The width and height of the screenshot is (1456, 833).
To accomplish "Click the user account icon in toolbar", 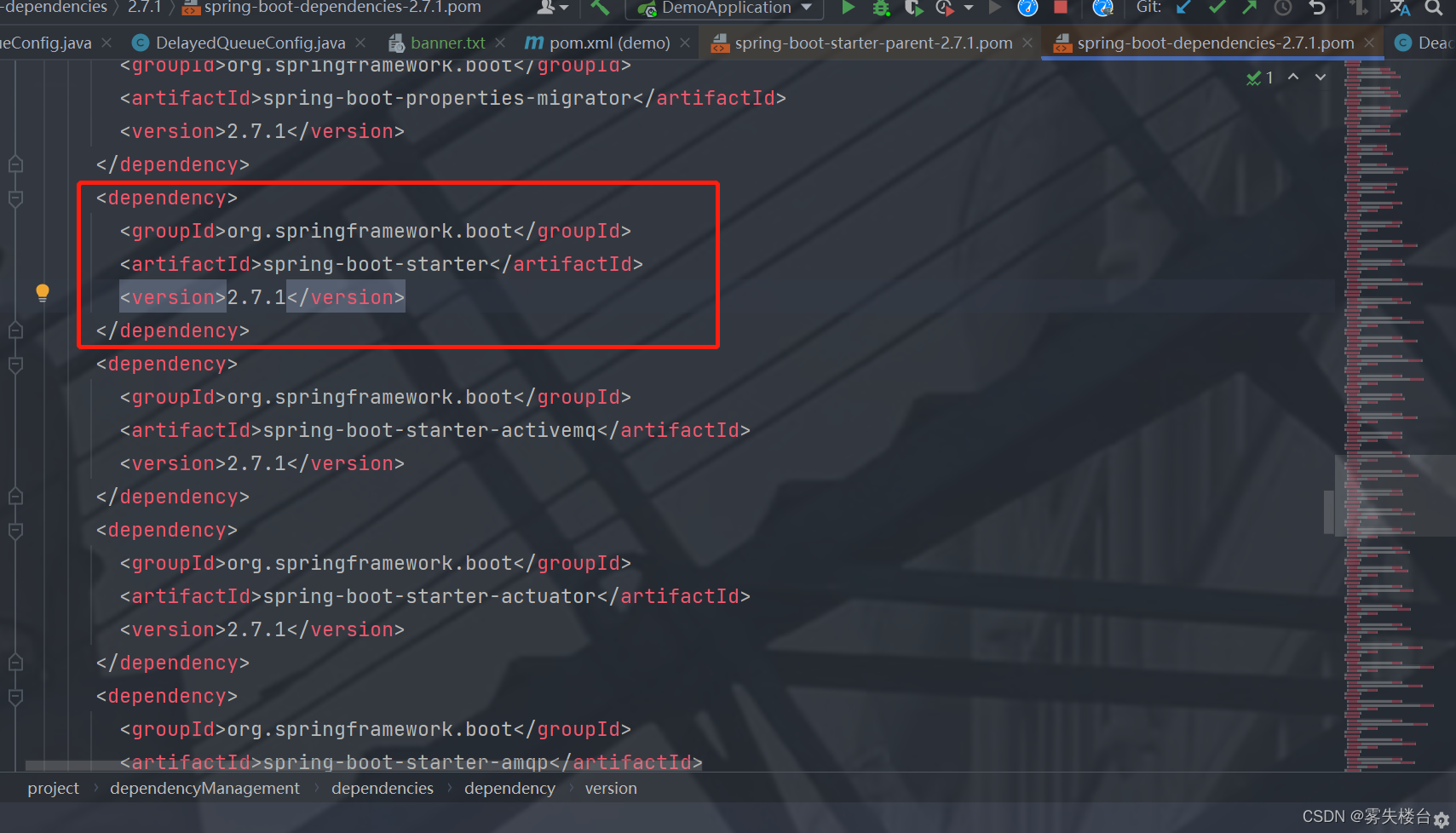I will tap(546, 8).
